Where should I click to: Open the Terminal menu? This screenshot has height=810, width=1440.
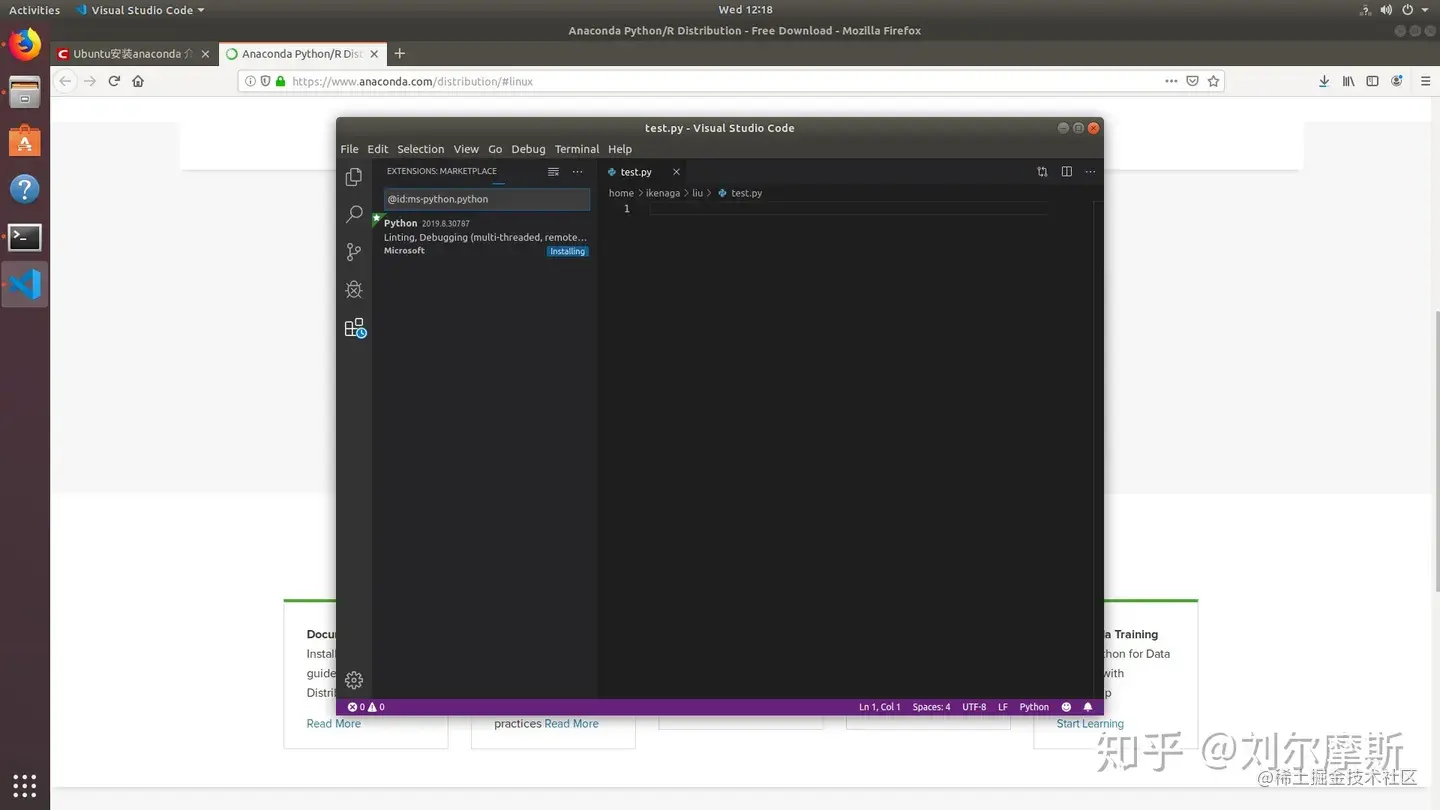pos(577,149)
